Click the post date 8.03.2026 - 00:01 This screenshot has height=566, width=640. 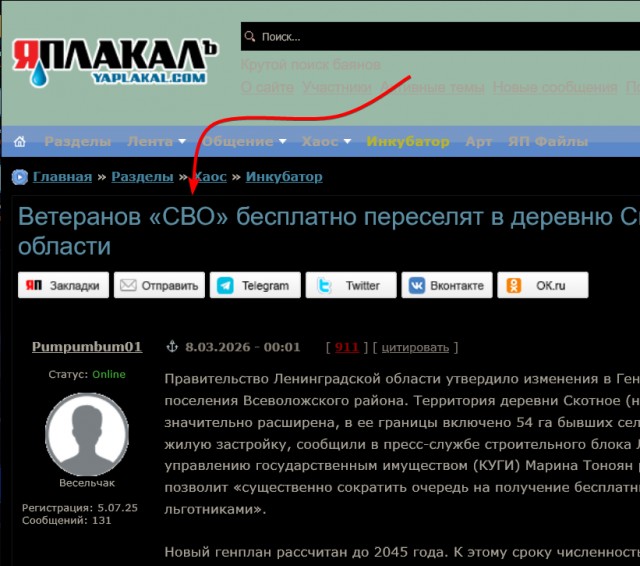[243, 347]
